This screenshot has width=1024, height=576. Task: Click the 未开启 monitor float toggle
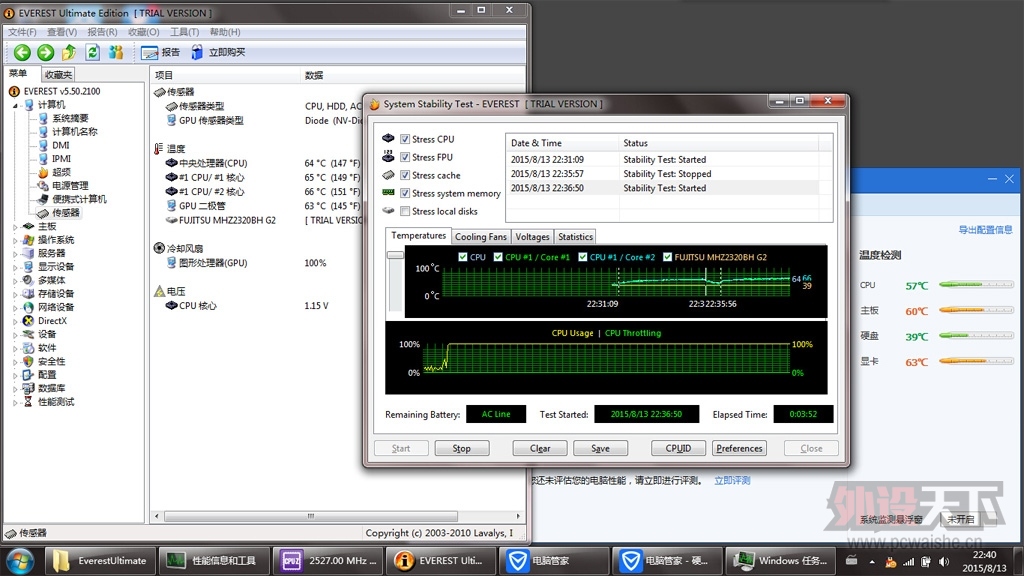tap(960, 520)
